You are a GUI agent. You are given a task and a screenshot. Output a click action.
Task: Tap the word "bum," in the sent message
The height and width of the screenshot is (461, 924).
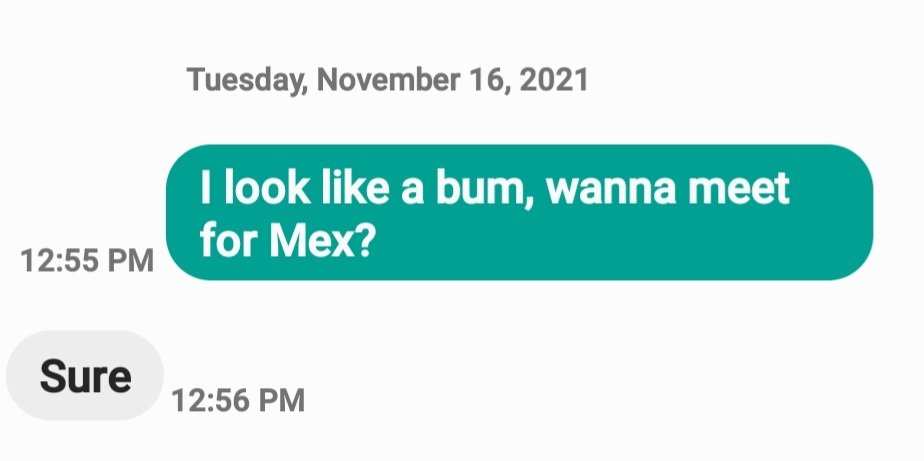point(486,188)
